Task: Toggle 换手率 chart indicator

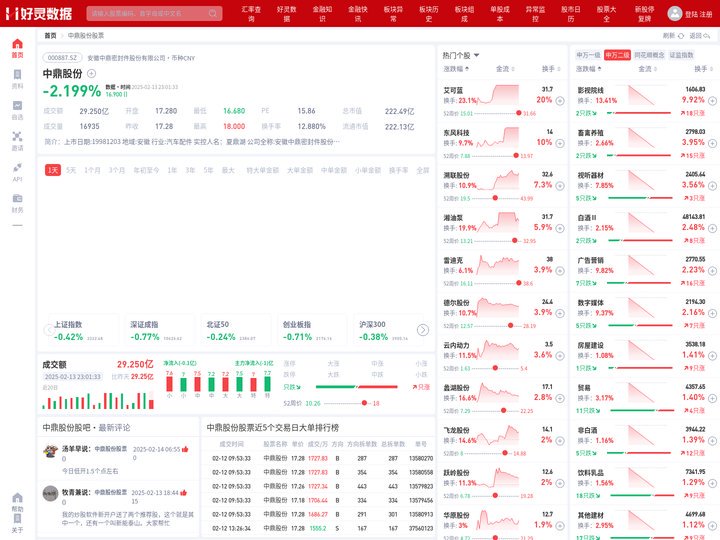Action: coord(399,170)
